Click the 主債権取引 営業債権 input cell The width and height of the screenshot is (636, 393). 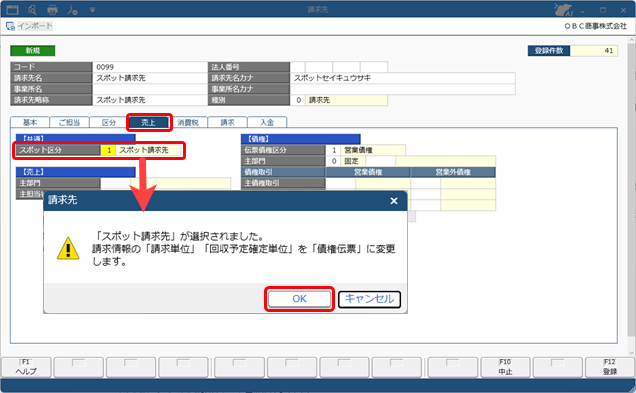(x=341, y=183)
